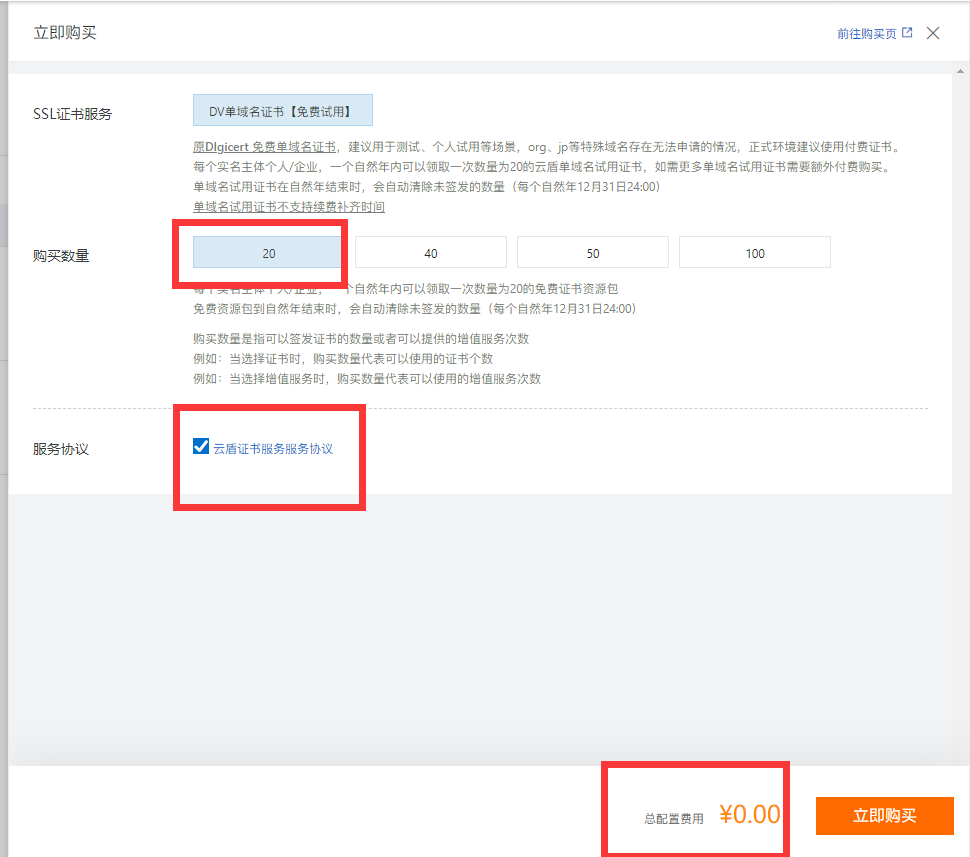Select the 40 quantity option
Screen dimensions: 970x857
click(430, 252)
